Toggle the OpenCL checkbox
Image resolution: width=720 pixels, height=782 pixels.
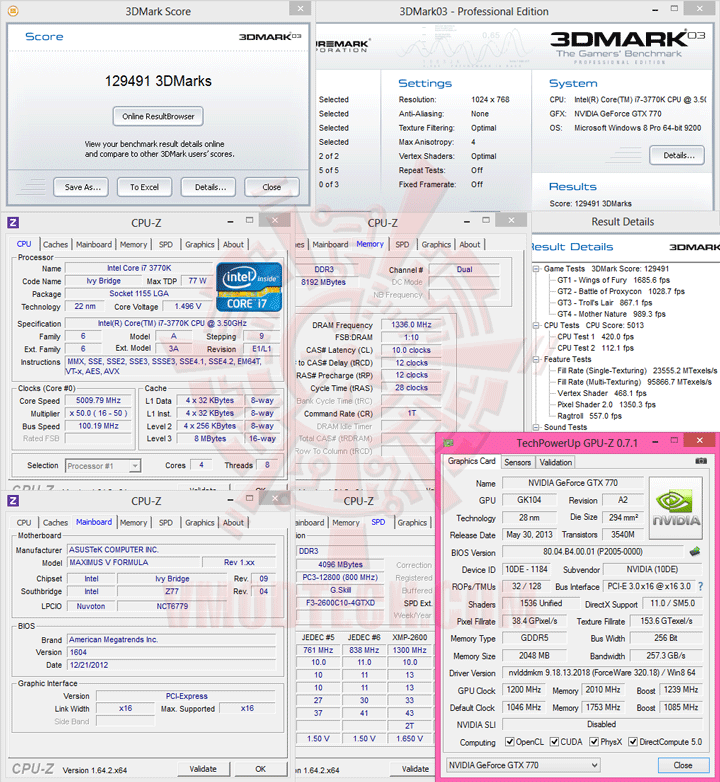tap(510, 742)
